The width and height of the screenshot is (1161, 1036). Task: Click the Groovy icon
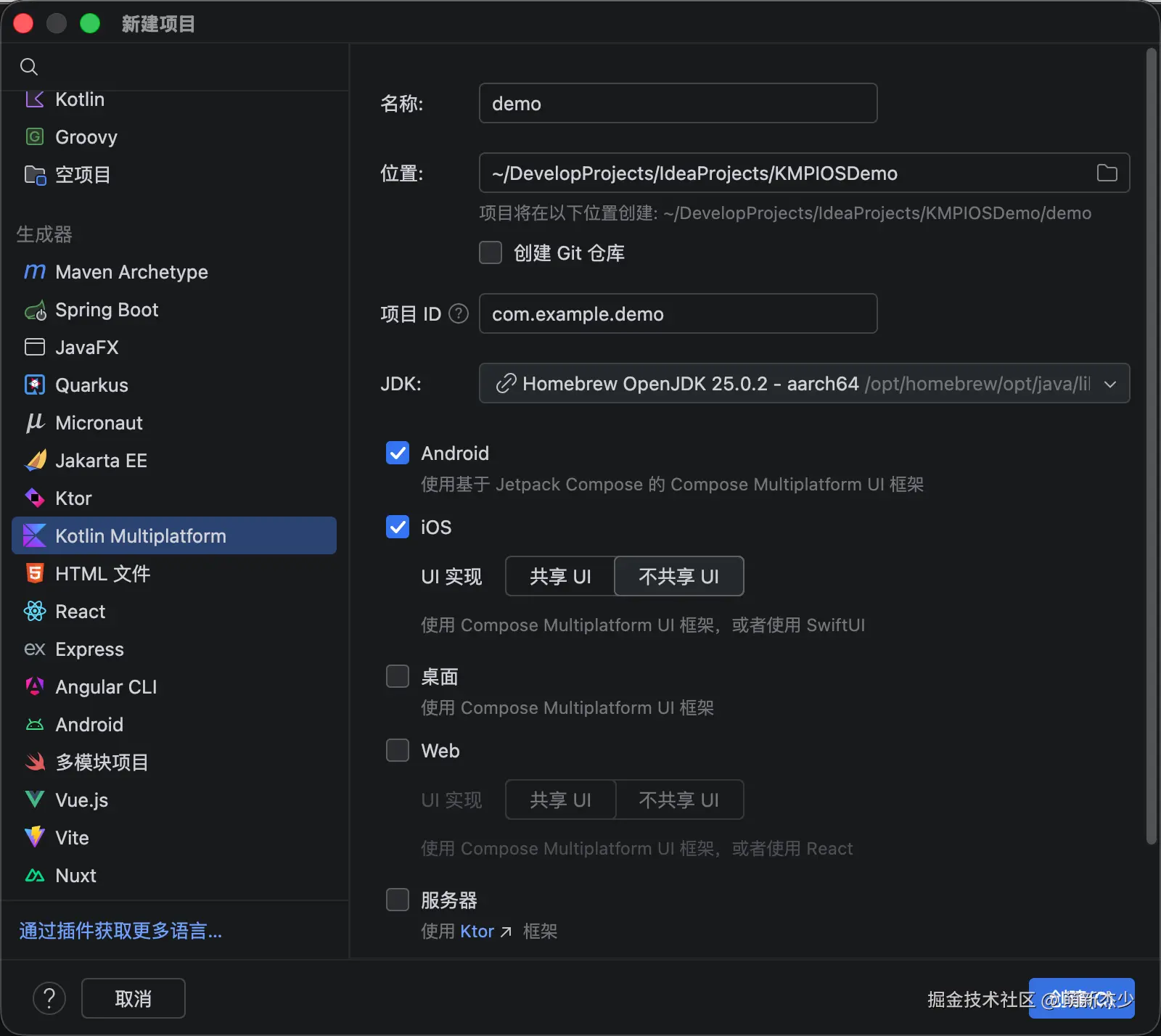click(x=35, y=137)
